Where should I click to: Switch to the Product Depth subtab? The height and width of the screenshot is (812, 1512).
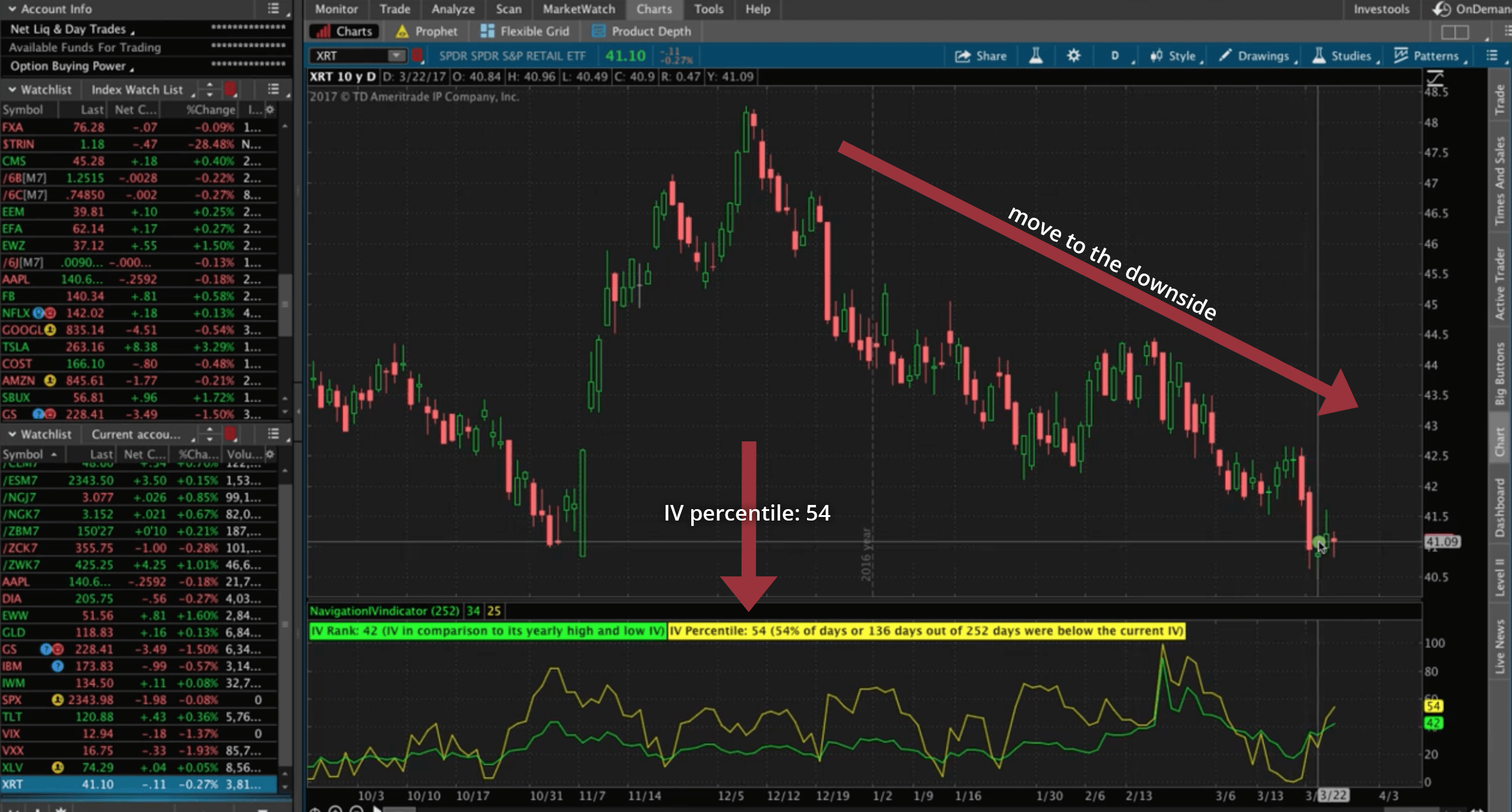pos(641,31)
